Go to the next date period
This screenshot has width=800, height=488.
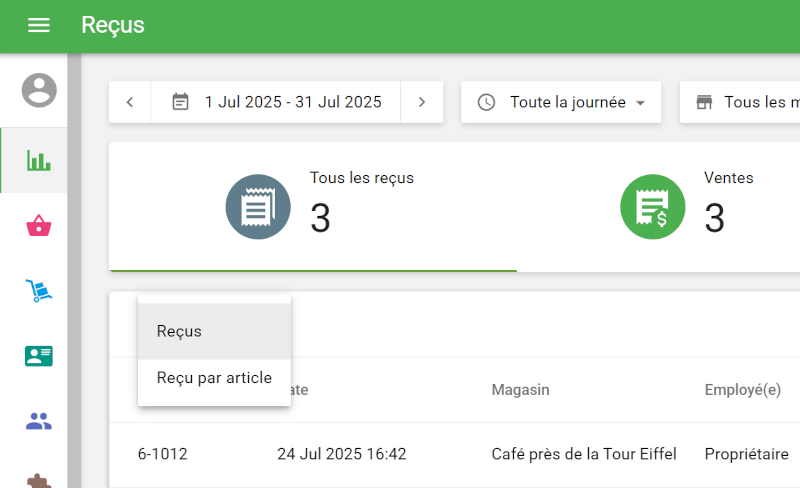(422, 102)
